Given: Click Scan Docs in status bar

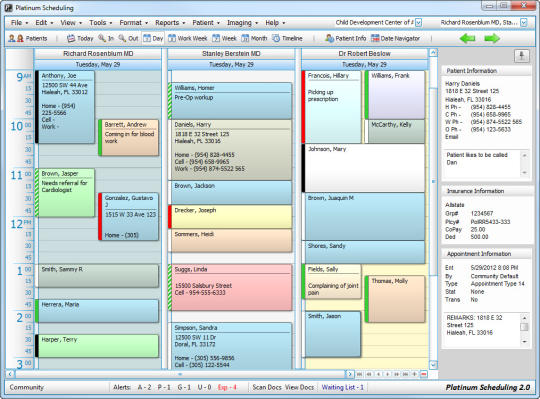Looking at the screenshot, I should click(x=267, y=387).
